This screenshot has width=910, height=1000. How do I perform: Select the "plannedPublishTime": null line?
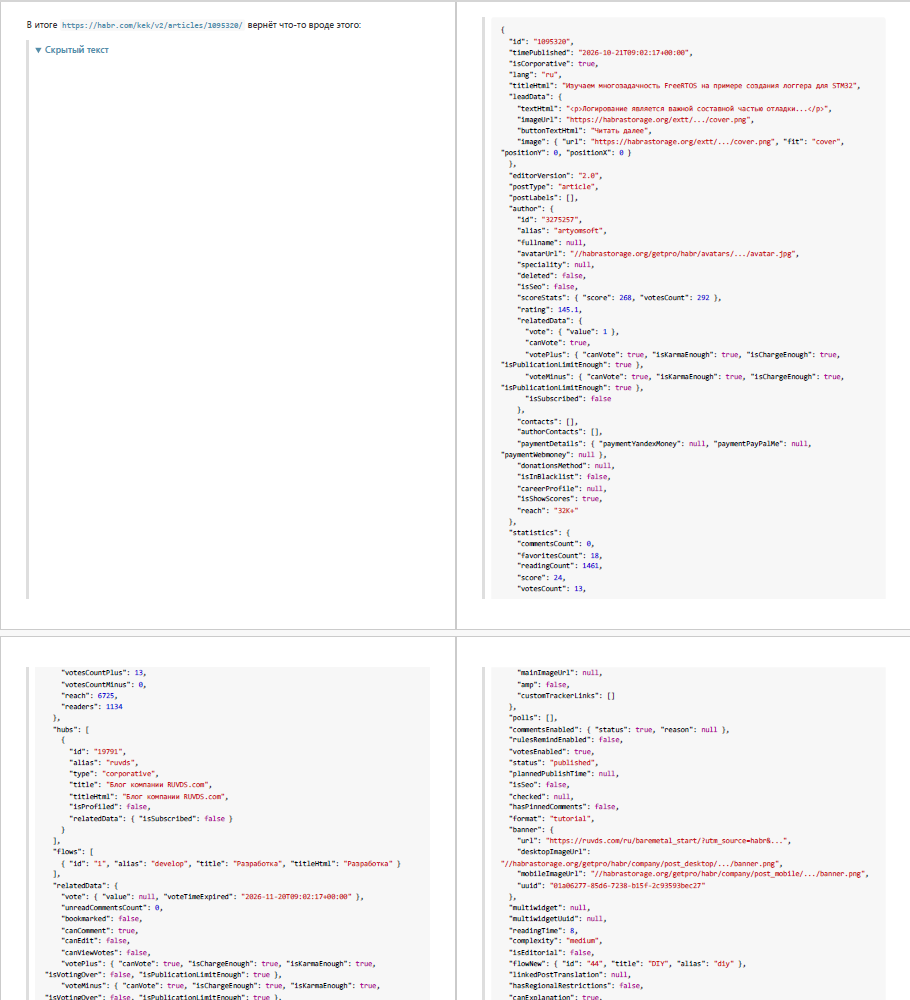[564, 774]
